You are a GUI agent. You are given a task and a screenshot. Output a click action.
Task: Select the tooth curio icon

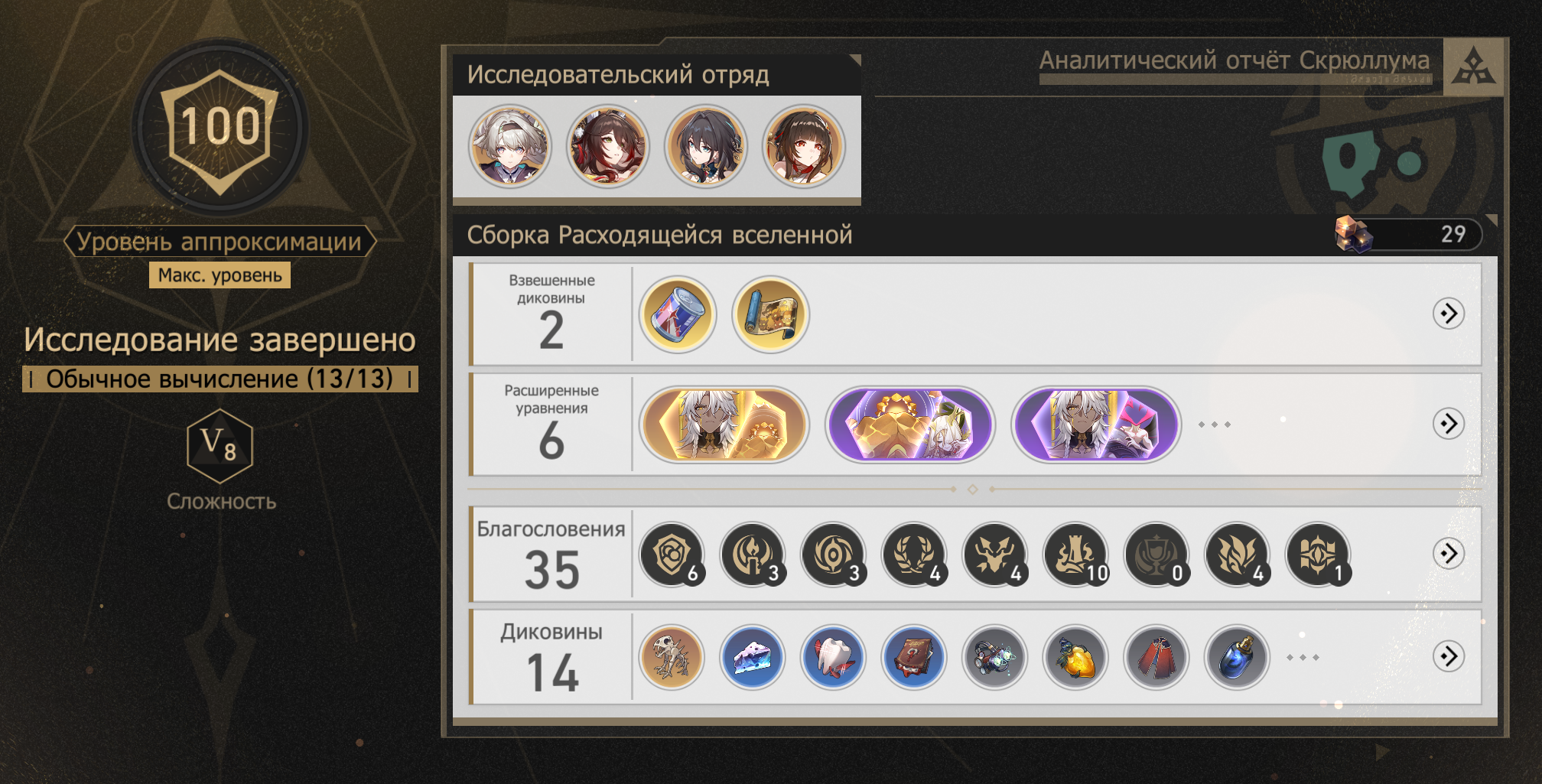point(834,657)
